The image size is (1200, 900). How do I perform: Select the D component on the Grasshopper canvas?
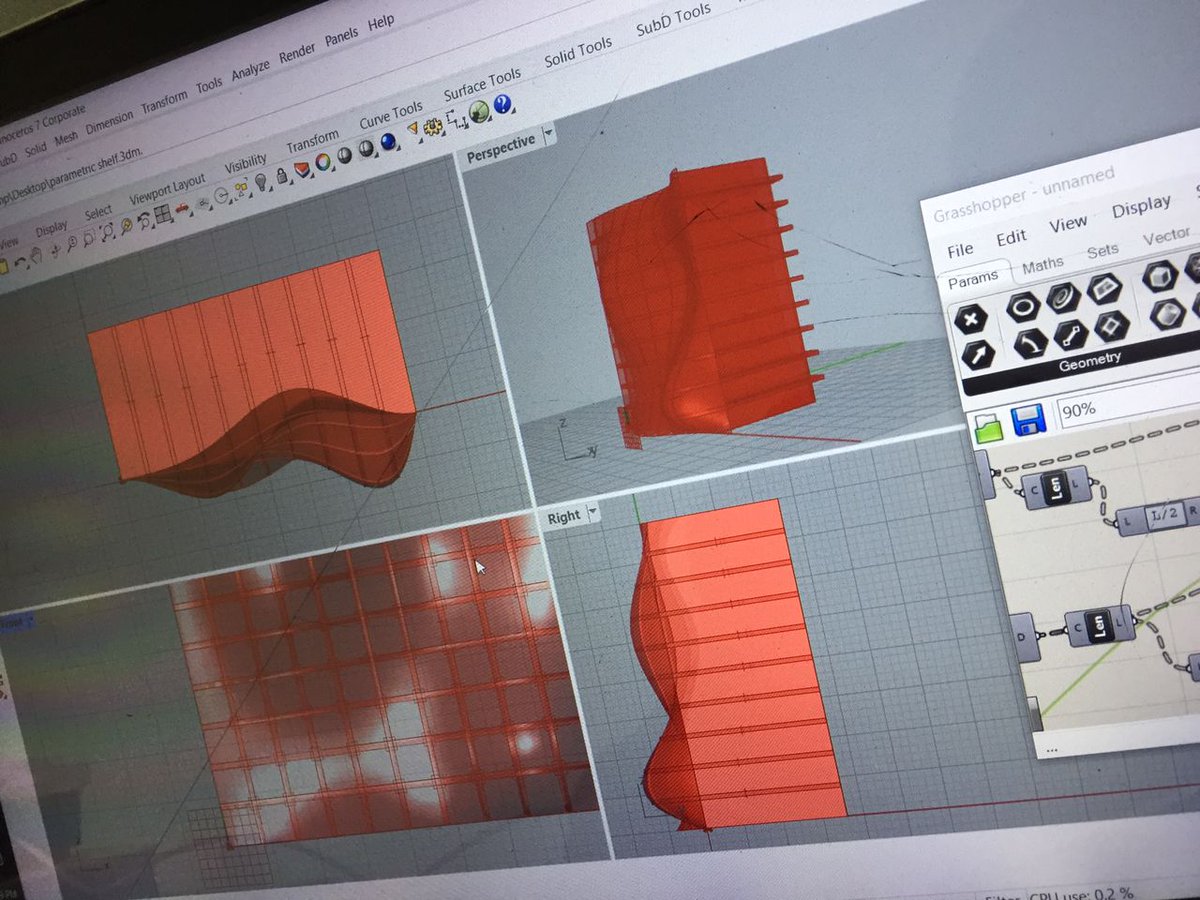1024,638
